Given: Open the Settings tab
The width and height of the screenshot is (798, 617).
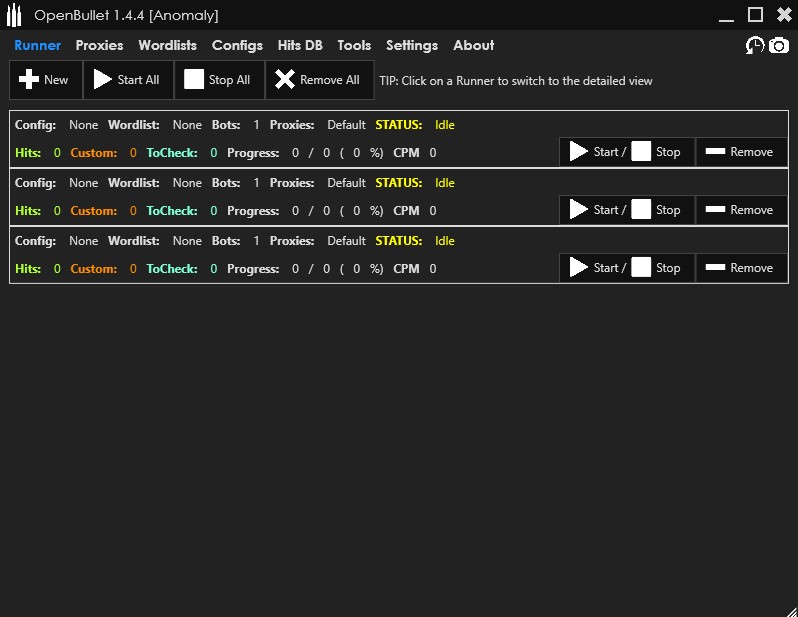Looking at the screenshot, I should pos(412,45).
